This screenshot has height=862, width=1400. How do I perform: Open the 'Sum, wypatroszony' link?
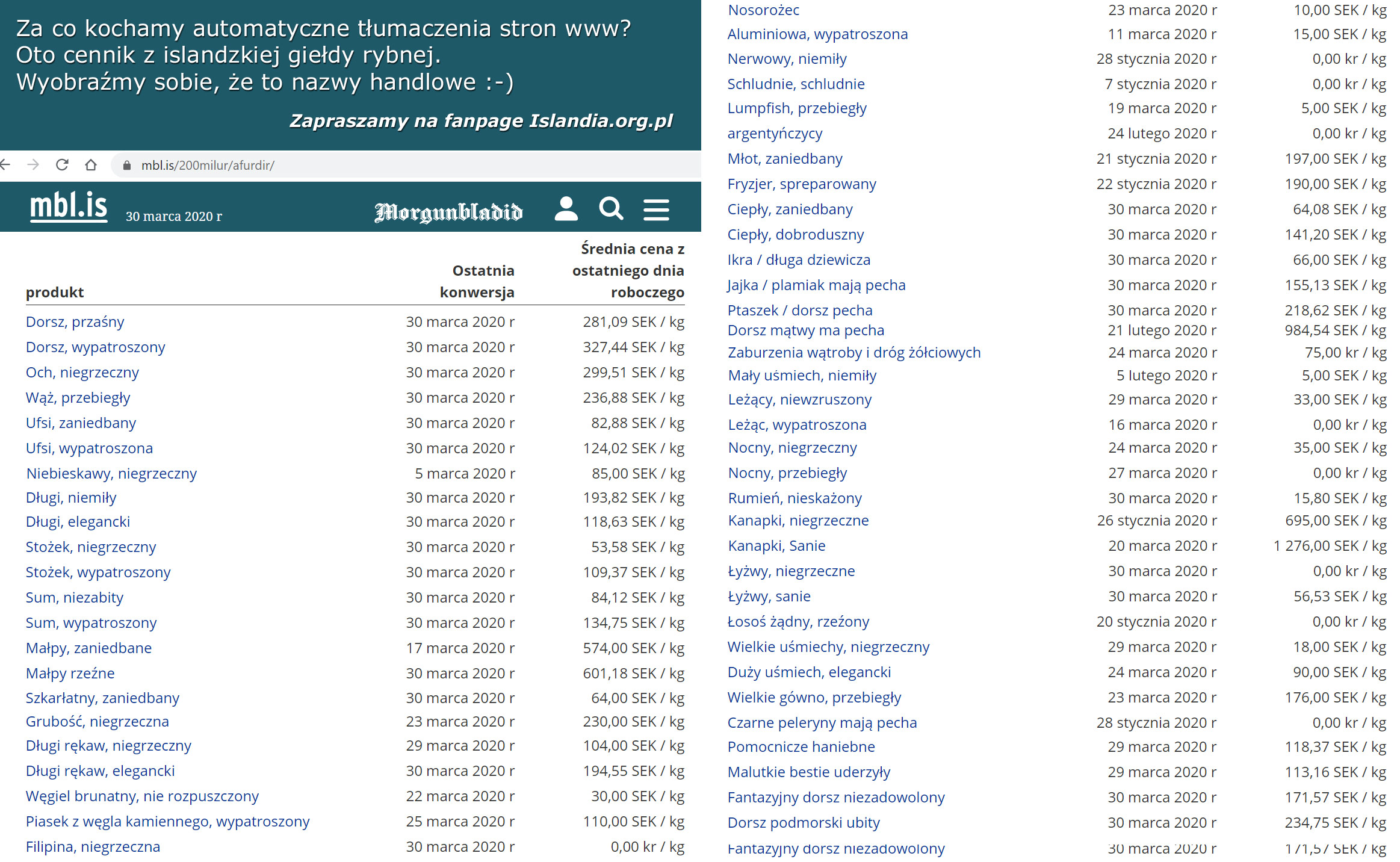[x=91, y=623]
